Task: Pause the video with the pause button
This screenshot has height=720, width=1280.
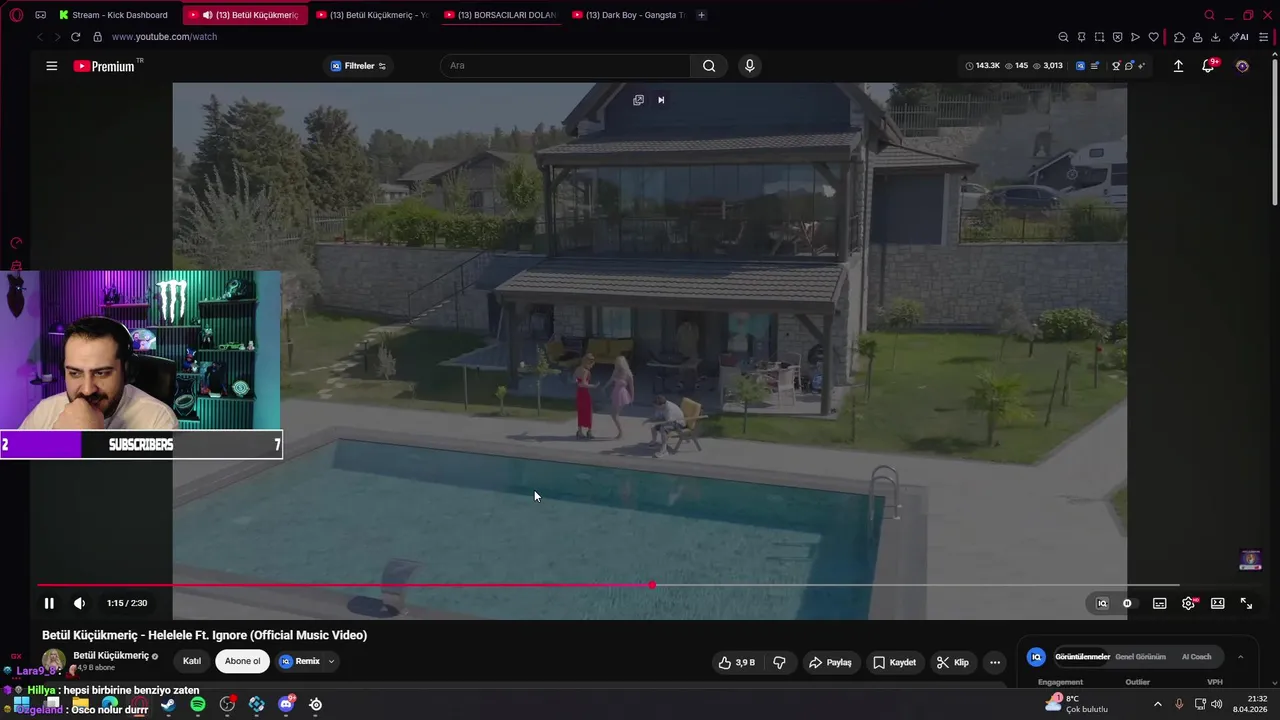Action: point(48,603)
